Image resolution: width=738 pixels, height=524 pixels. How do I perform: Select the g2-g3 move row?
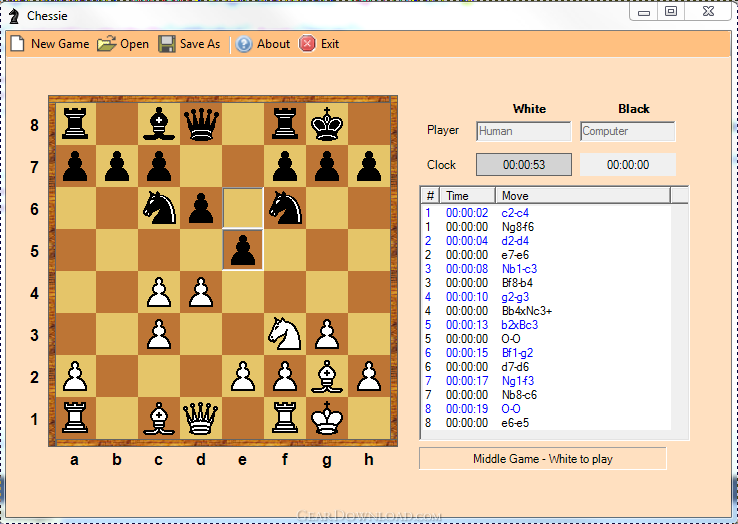click(x=546, y=297)
